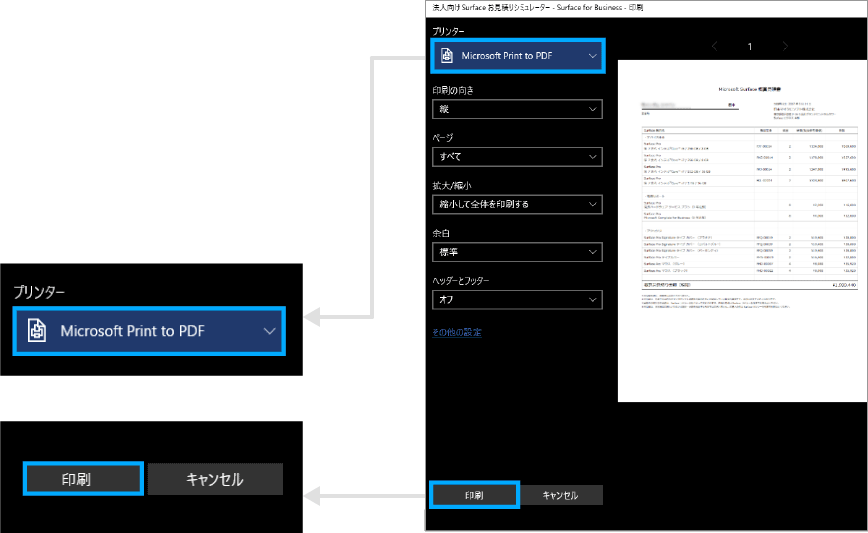Click the Microsoft Print to PDF text in the enlarged callout
This screenshot has width=868, height=533.
coord(132,330)
